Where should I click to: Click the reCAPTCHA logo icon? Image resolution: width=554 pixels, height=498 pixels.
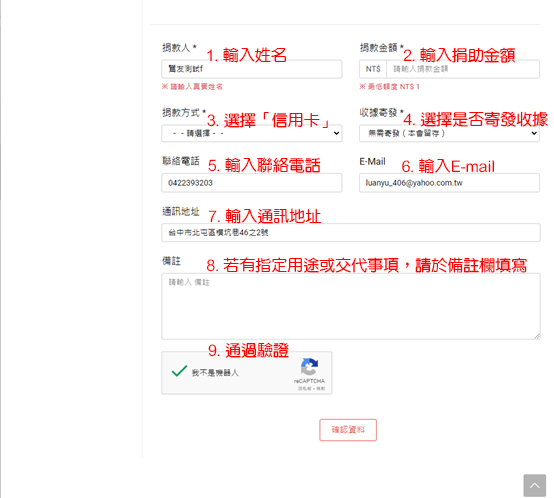coord(309,367)
